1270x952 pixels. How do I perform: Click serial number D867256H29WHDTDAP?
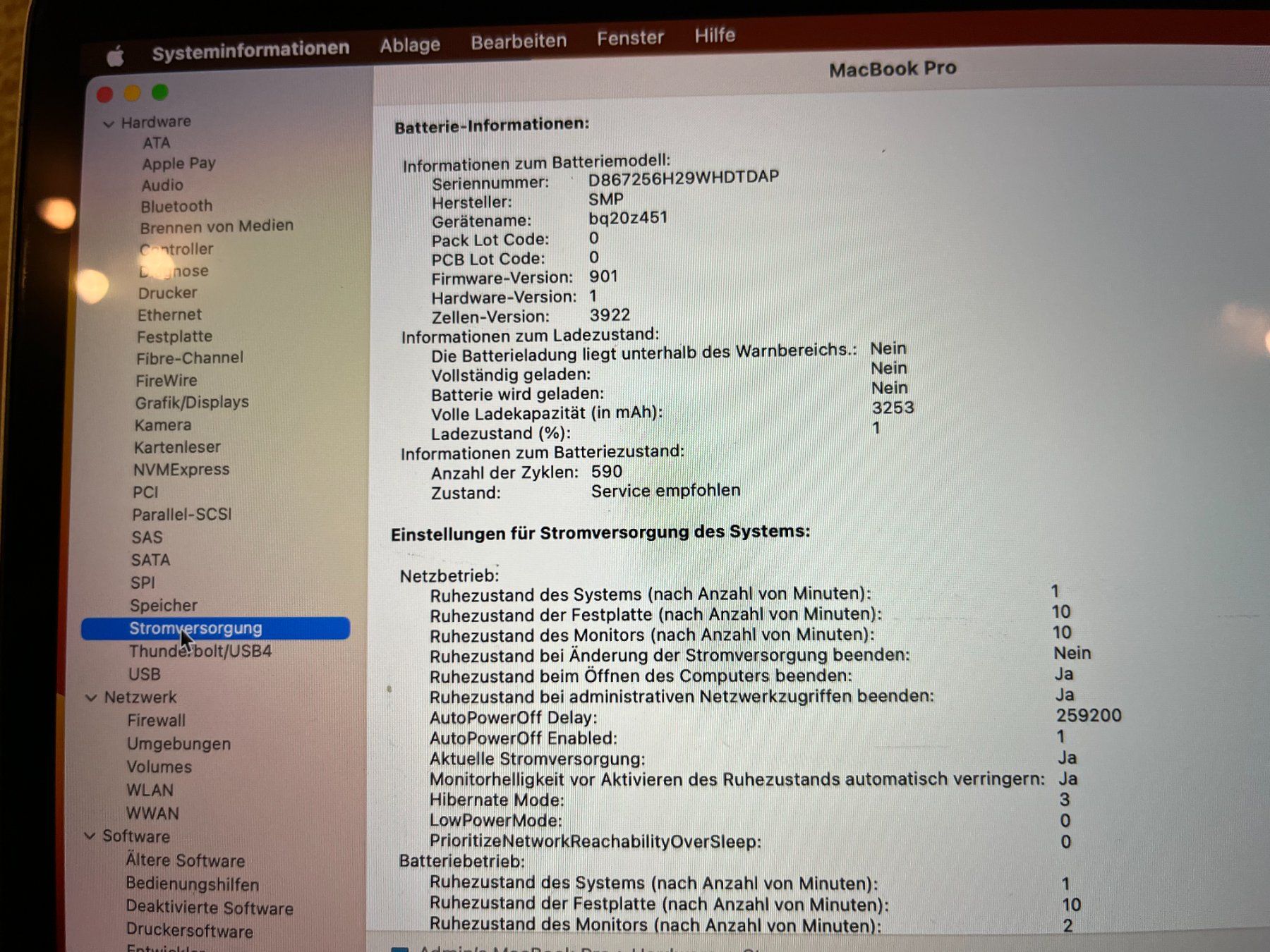[x=684, y=177]
